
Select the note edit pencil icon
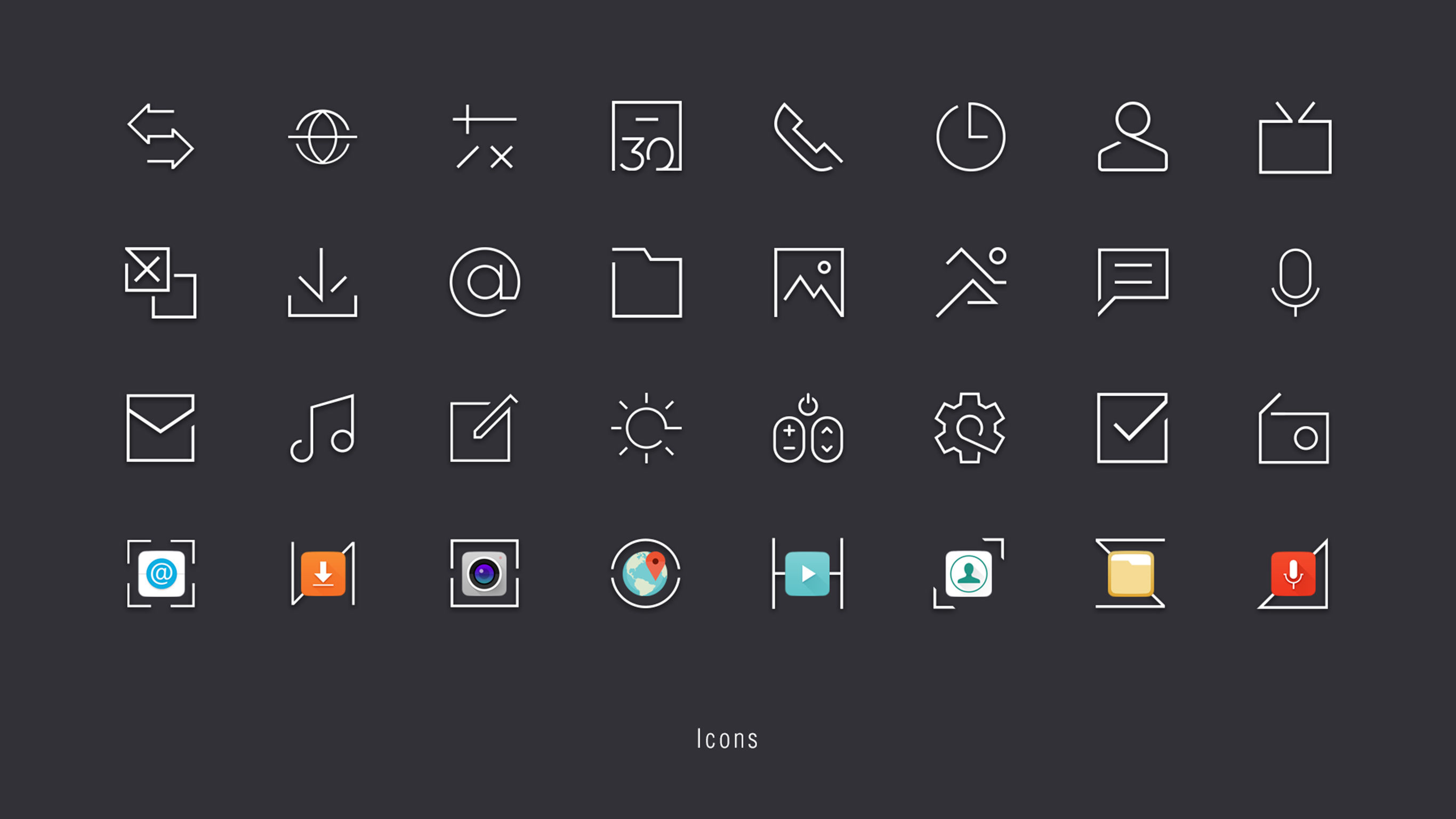click(x=484, y=428)
